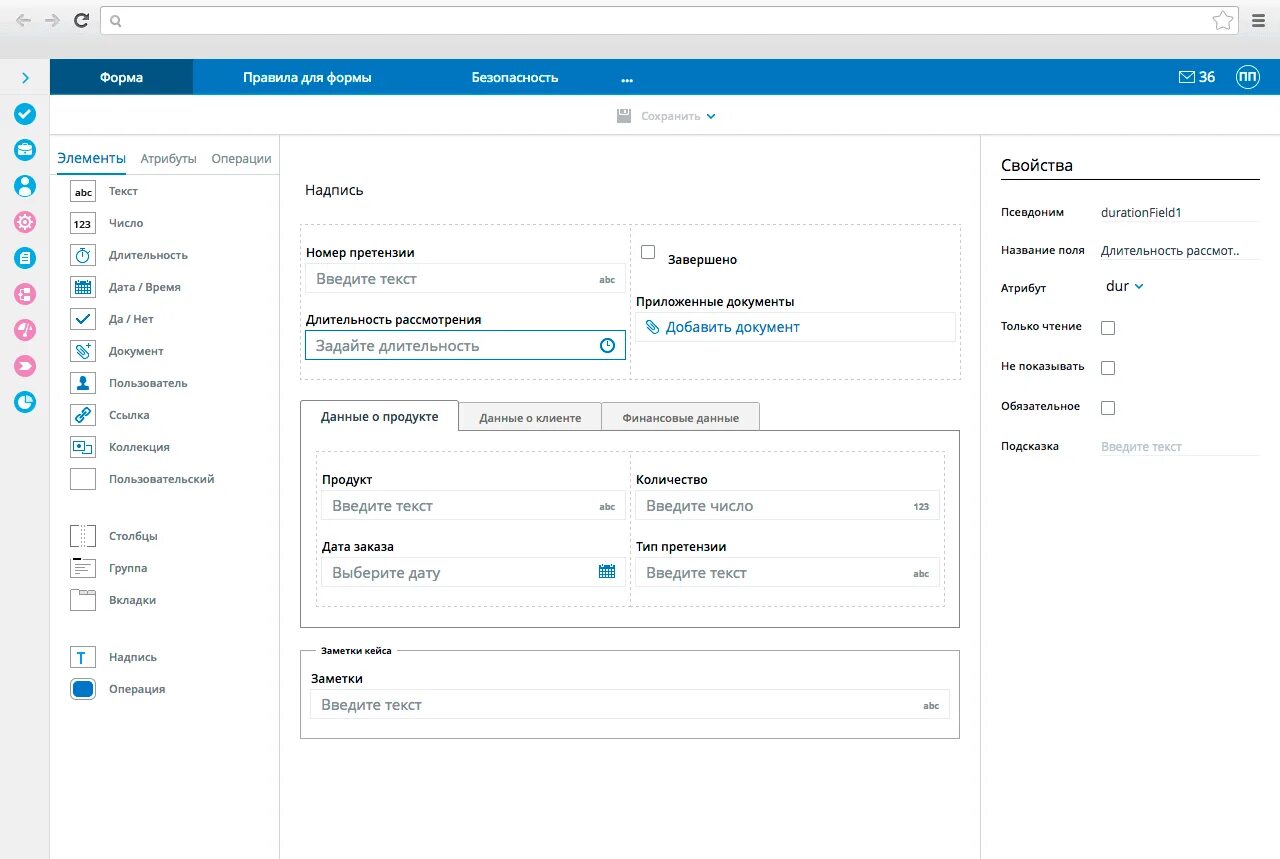This screenshot has width=1280, height=859.
Task: Open the pink process diagram icon
Action: [25, 294]
